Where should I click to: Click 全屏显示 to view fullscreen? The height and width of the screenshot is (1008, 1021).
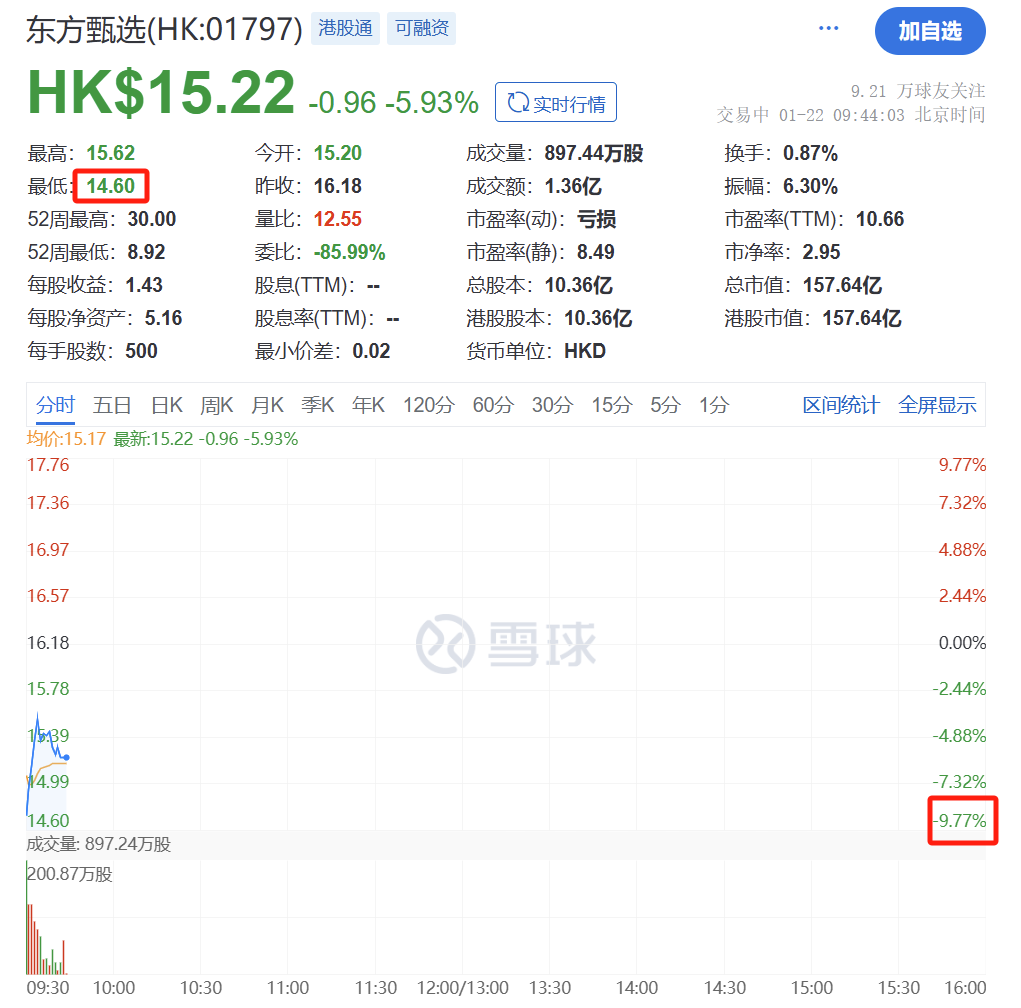coord(937,405)
